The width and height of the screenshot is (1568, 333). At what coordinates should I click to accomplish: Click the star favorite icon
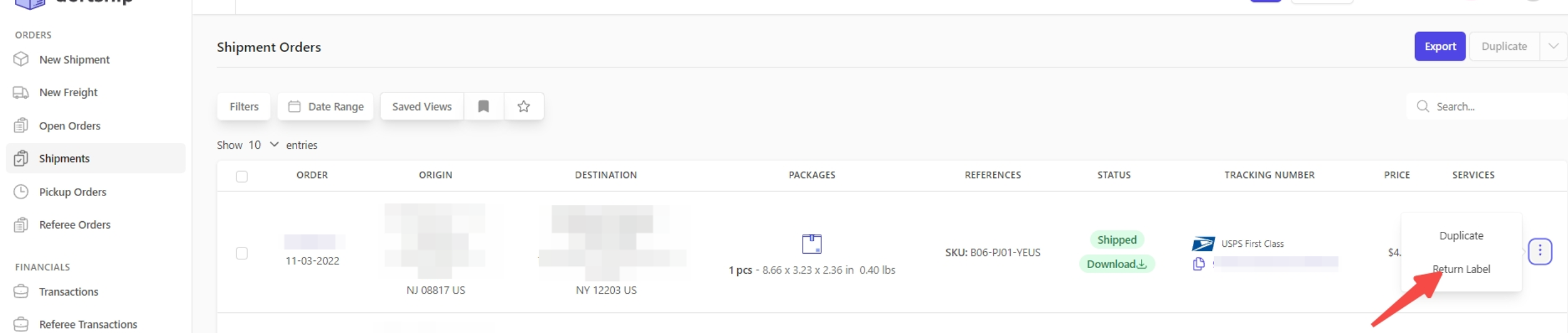click(524, 106)
